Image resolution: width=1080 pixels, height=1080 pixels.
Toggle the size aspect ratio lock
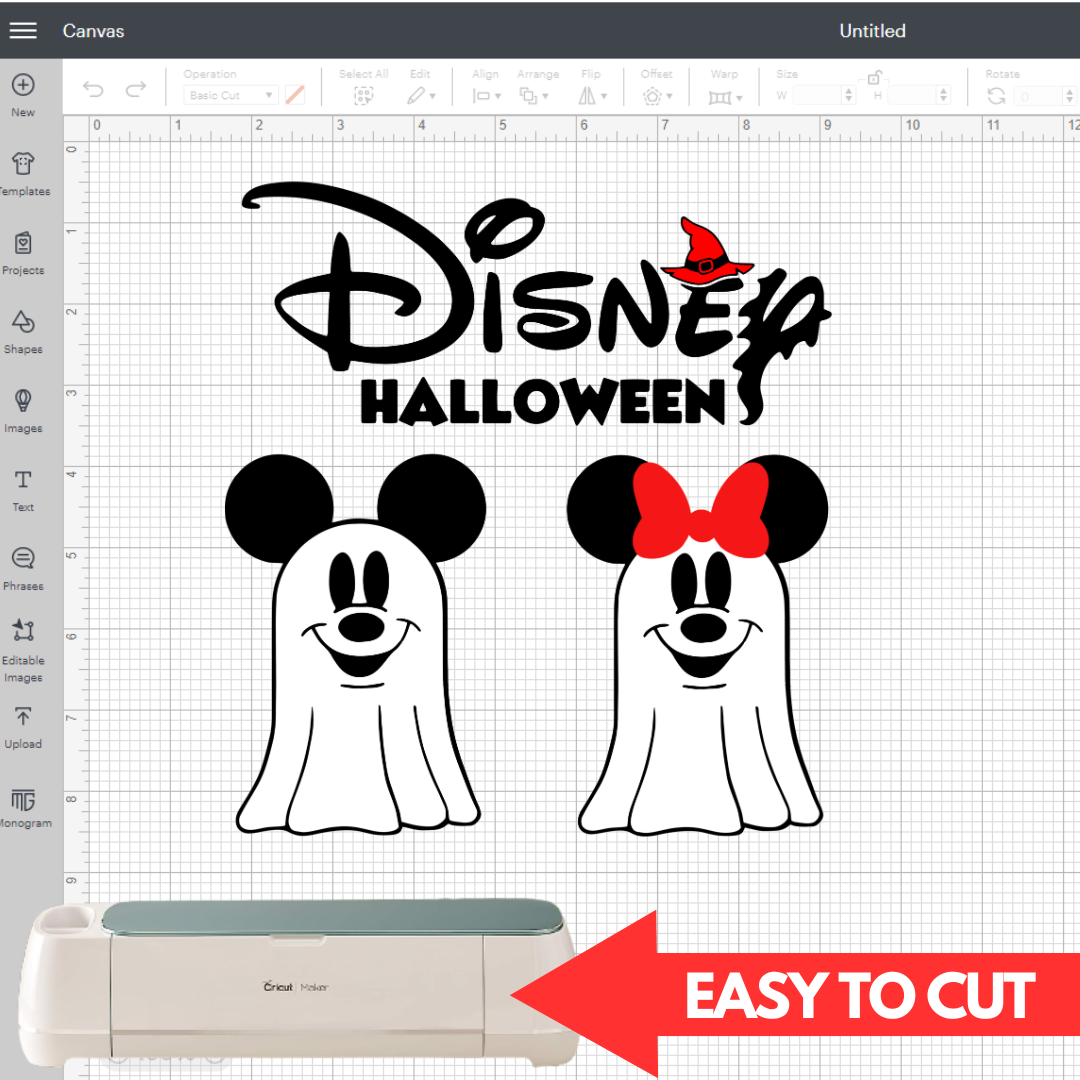[x=875, y=76]
